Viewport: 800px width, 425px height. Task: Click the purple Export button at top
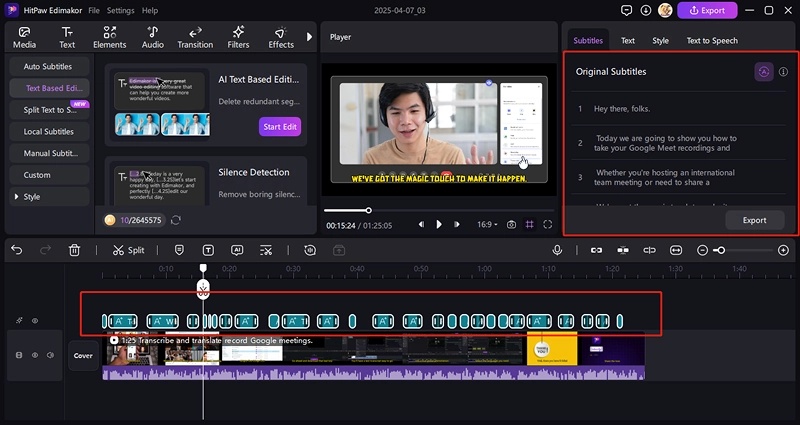(707, 10)
